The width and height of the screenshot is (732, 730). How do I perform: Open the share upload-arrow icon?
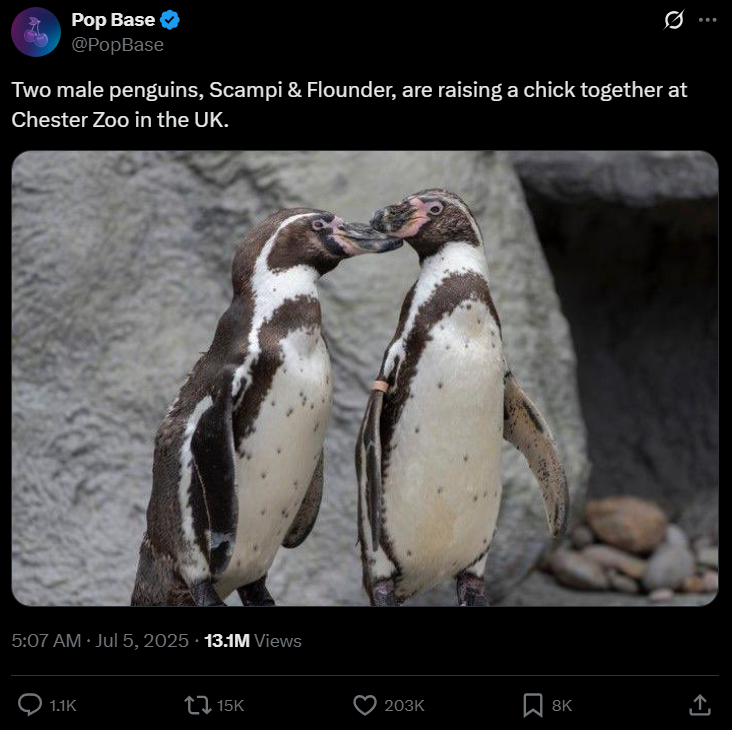pos(700,705)
